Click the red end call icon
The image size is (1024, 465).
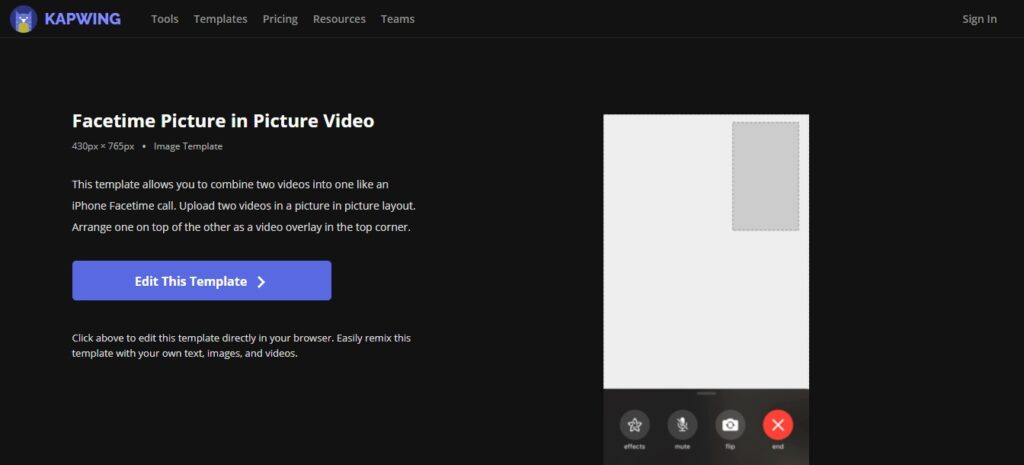click(x=778, y=425)
